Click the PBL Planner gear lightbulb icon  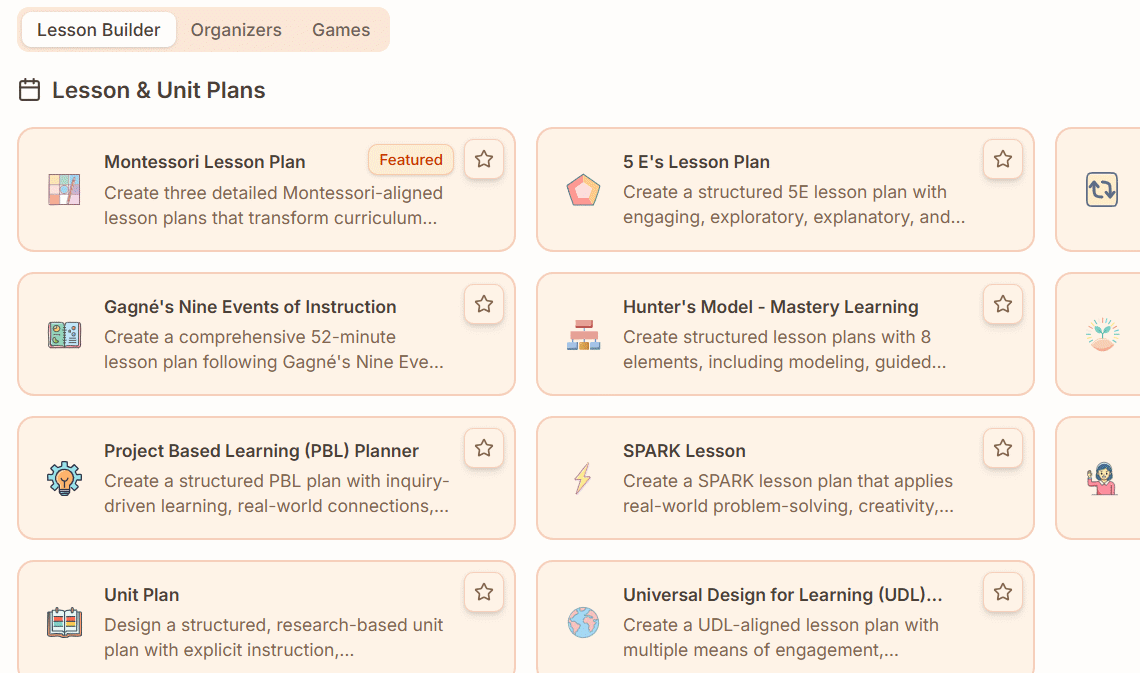(64, 479)
